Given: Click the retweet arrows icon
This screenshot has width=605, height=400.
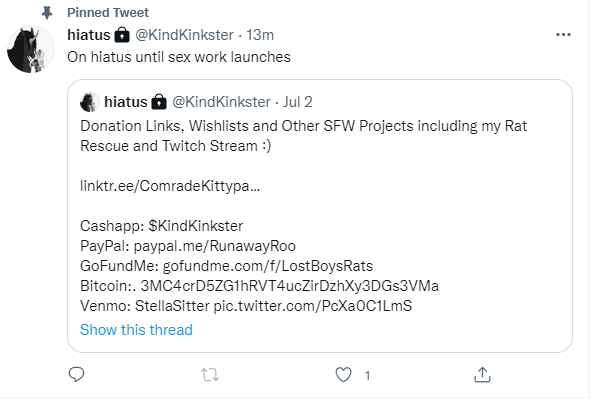Looking at the screenshot, I should (210, 375).
